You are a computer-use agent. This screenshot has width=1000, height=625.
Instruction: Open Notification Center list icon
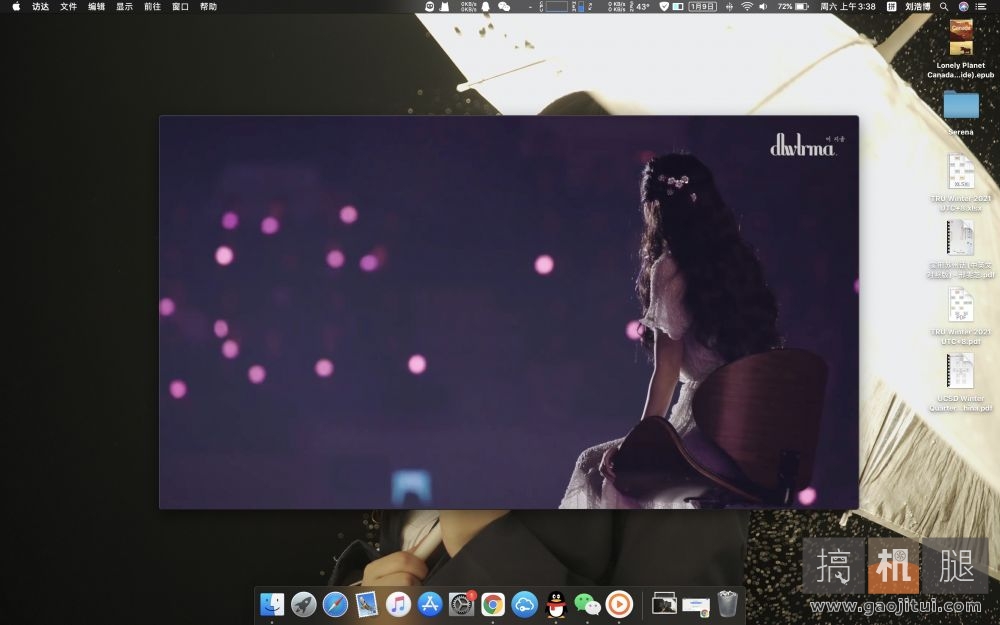click(982, 6)
